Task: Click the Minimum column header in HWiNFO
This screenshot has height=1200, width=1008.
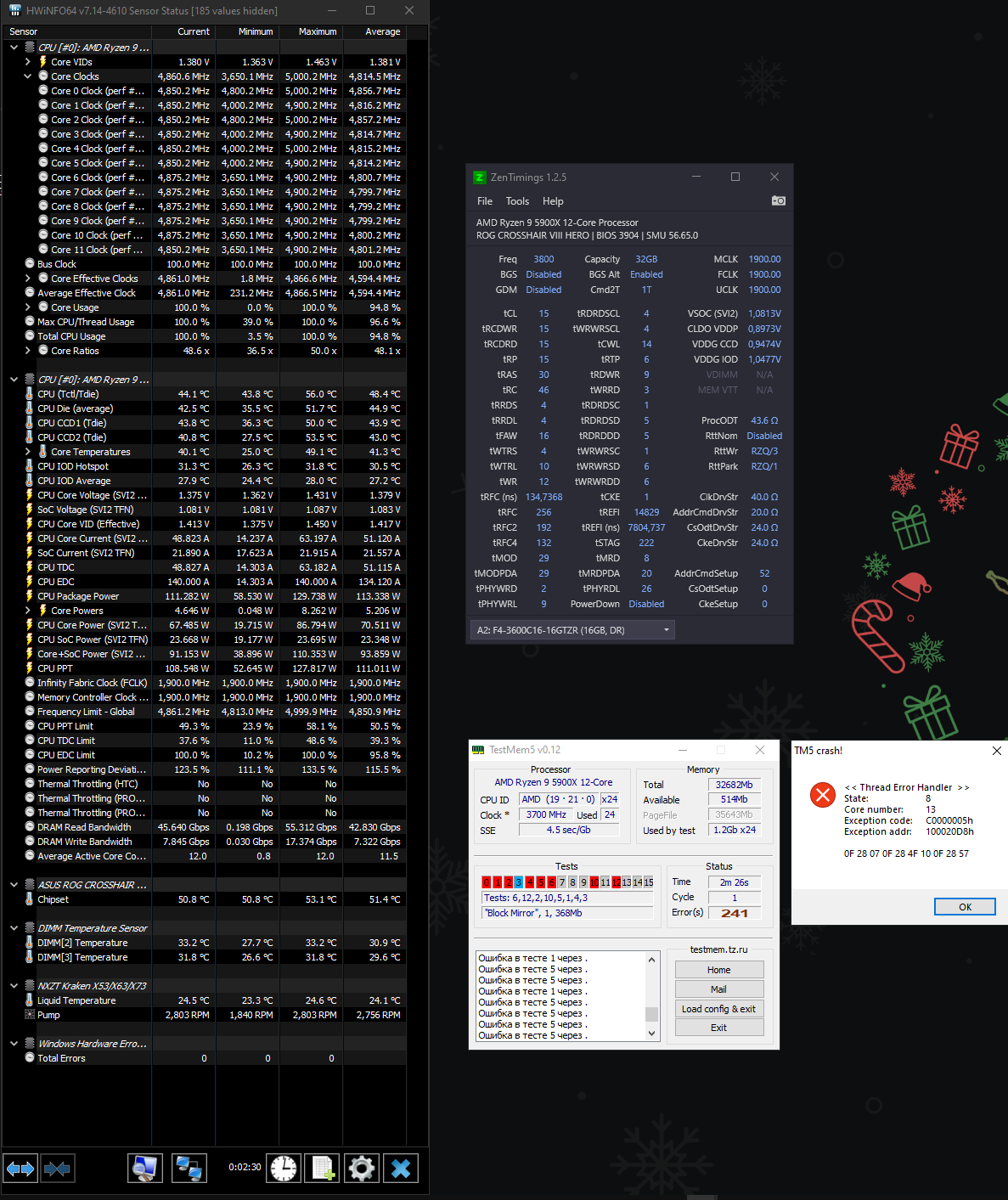Action: (247, 31)
